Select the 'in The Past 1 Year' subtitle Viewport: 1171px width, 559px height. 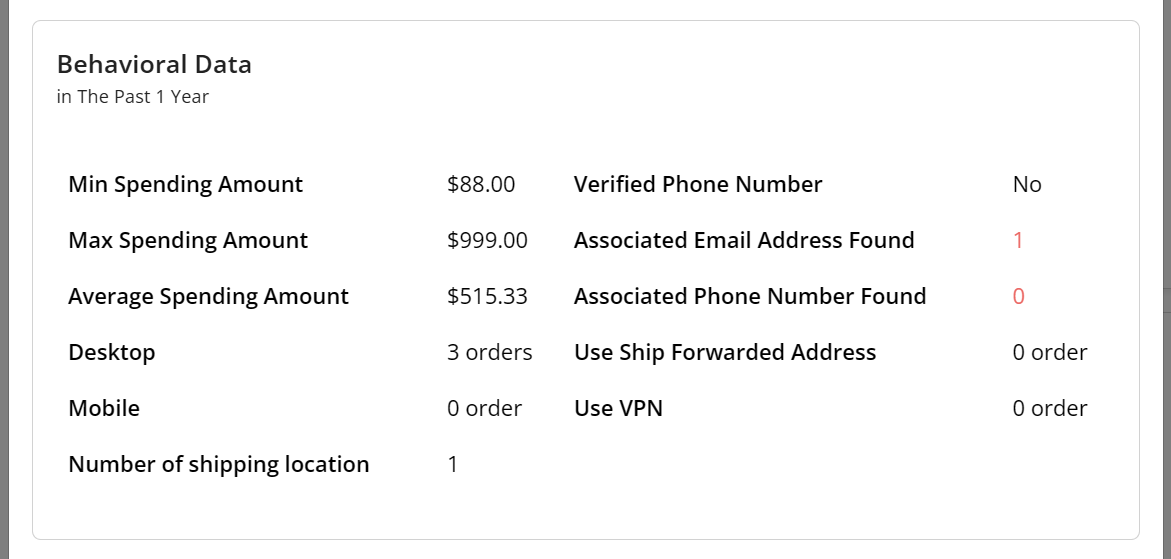[133, 96]
